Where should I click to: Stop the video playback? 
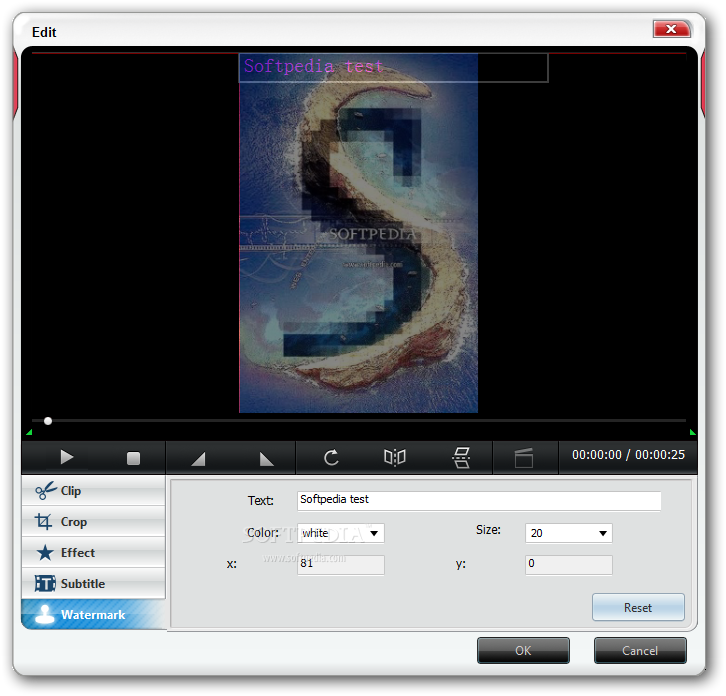(x=133, y=458)
